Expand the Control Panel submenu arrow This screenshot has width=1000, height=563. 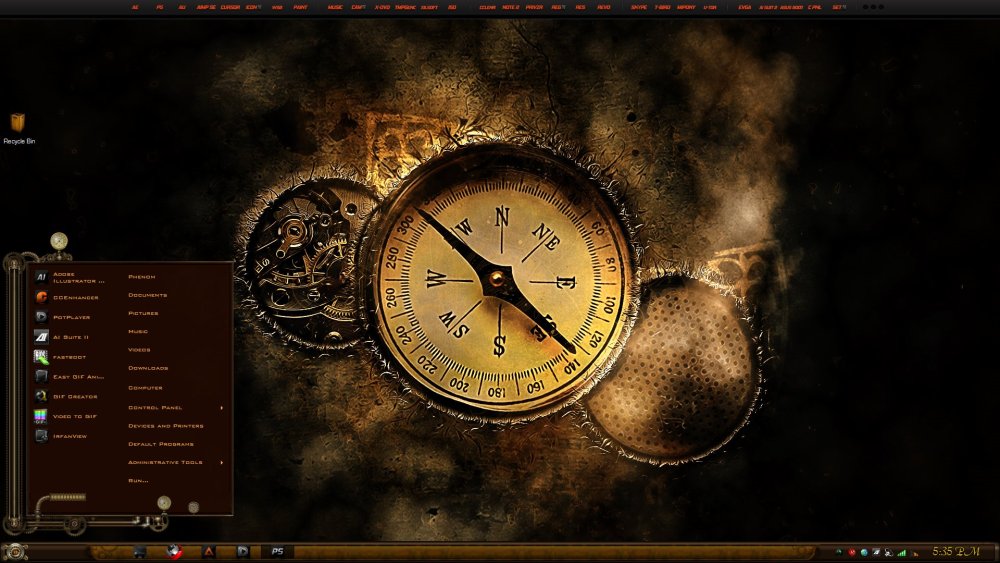tap(222, 408)
